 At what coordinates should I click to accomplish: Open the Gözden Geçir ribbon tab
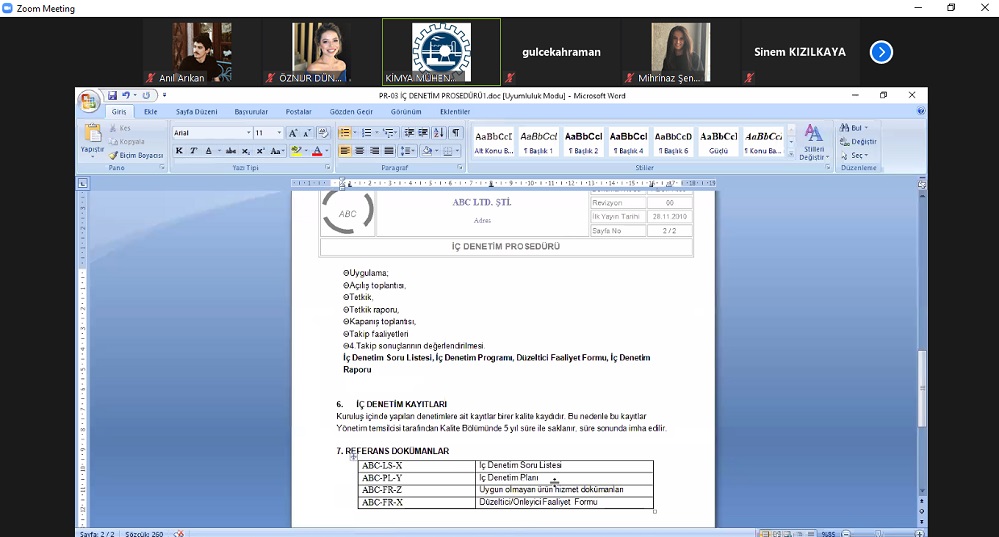pyautogui.click(x=351, y=112)
